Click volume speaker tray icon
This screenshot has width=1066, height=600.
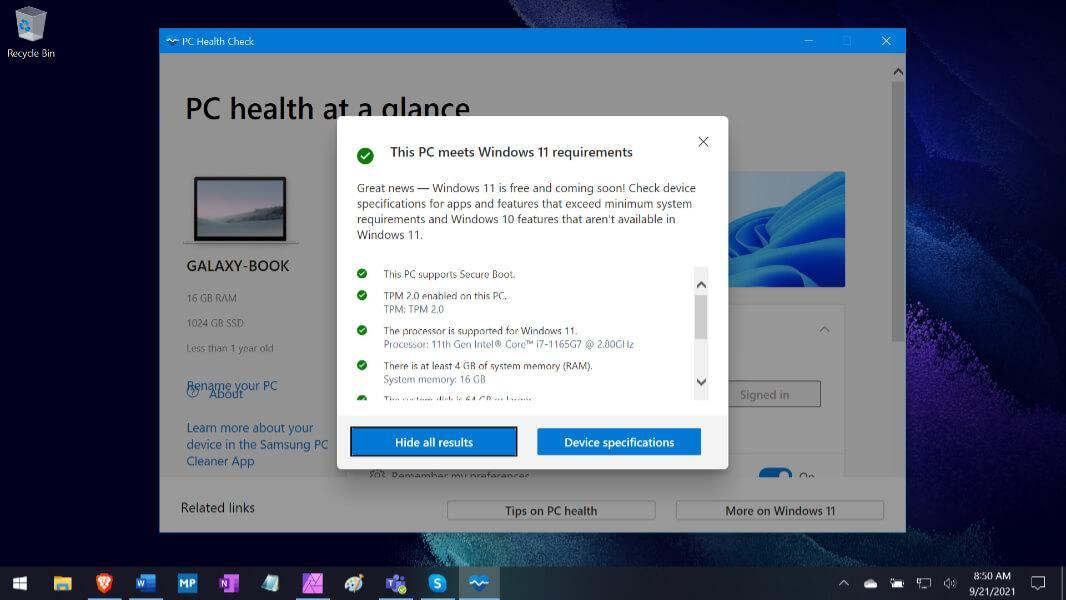(950, 583)
